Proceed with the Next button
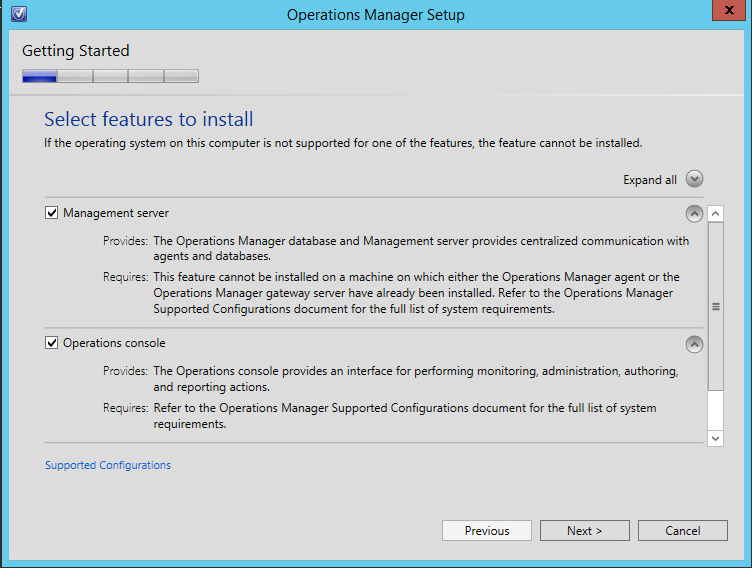Image resolution: width=752 pixels, height=568 pixels. 585,531
